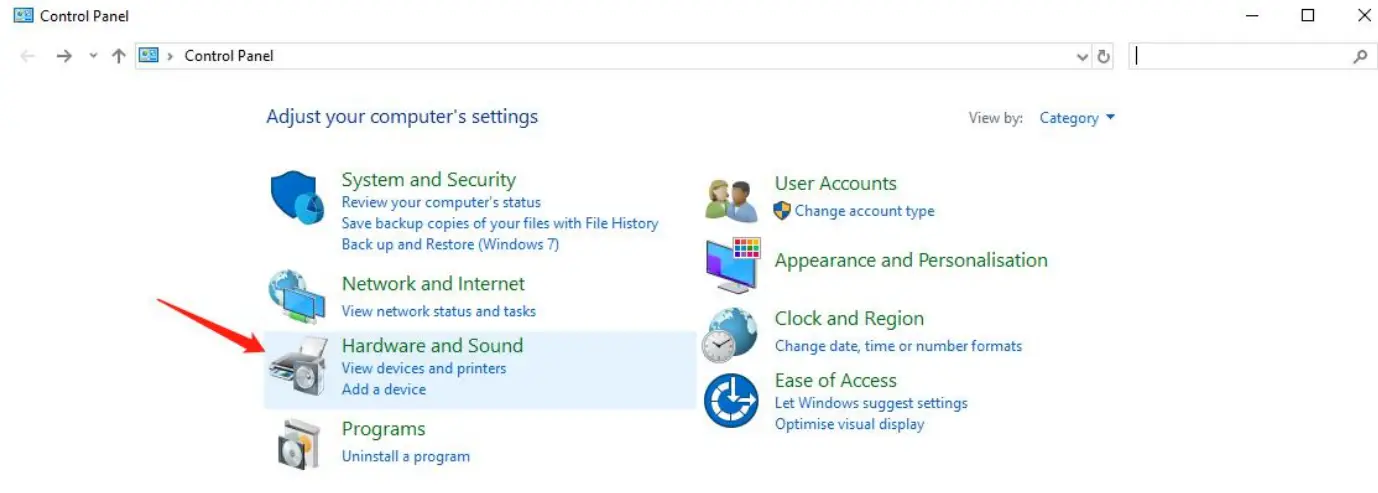Click the Back navigation arrow
Screen dimensions: 1378x493
28,56
